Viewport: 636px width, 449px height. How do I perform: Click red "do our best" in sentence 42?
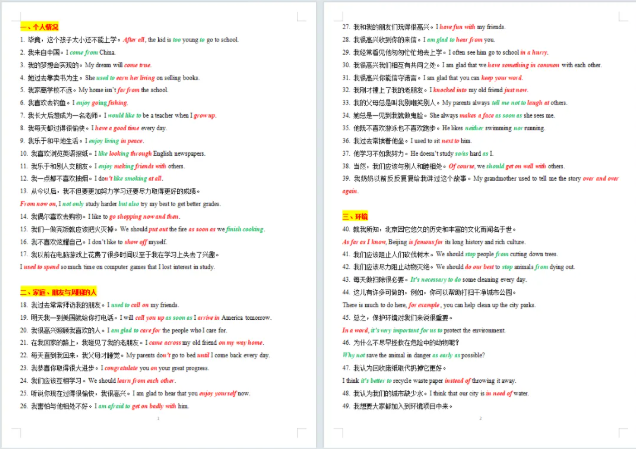click(x=479, y=267)
